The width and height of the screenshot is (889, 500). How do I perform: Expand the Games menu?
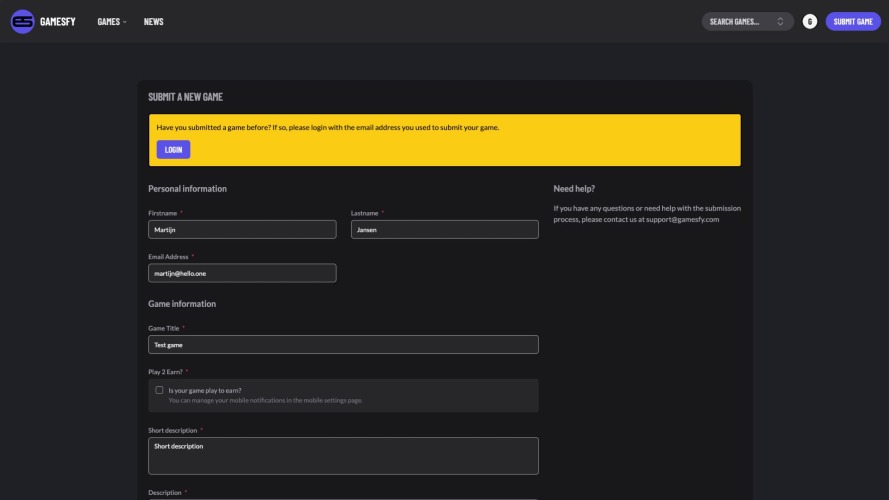pos(112,22)
